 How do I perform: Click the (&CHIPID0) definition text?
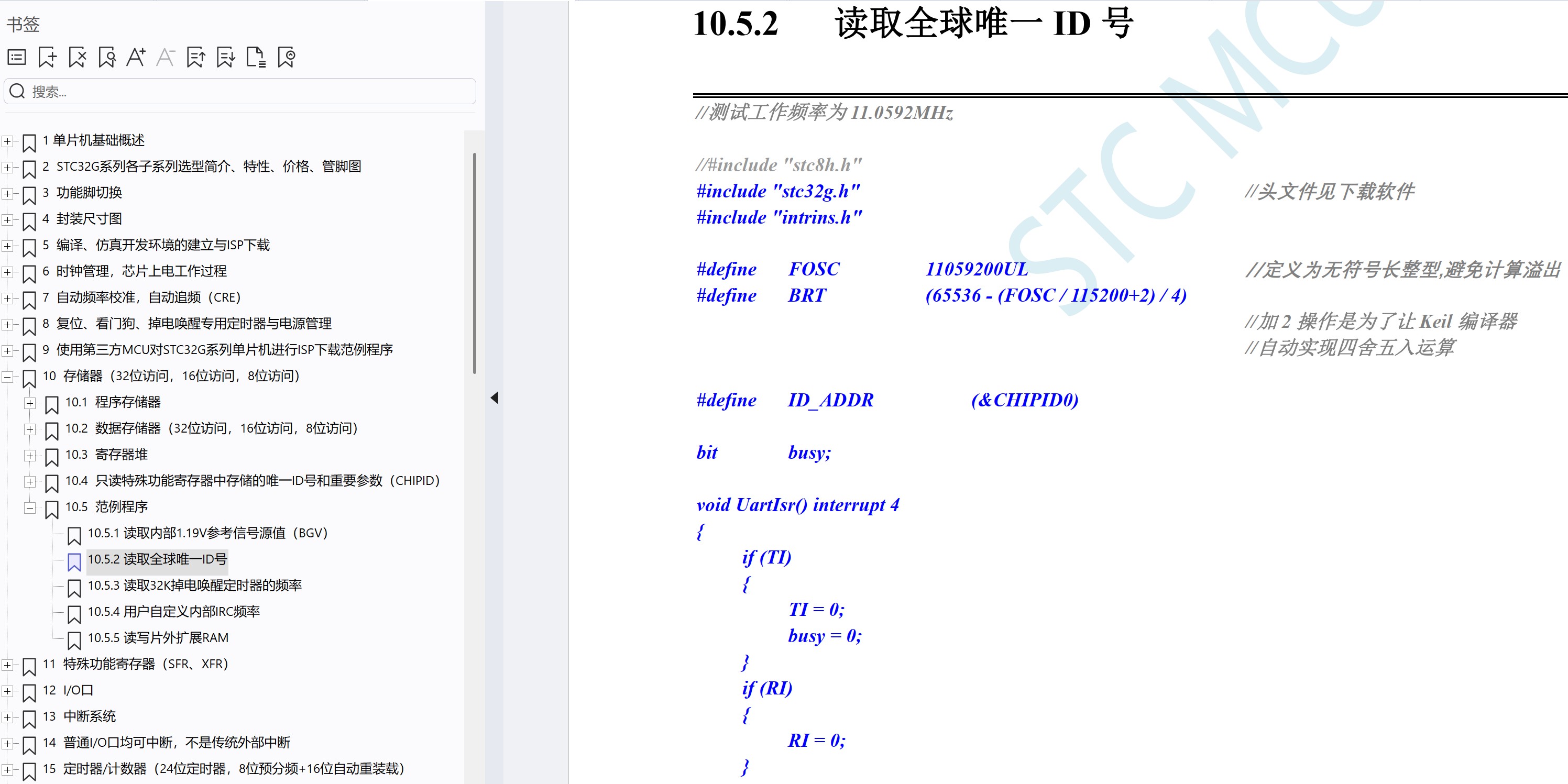(1024, 400)
